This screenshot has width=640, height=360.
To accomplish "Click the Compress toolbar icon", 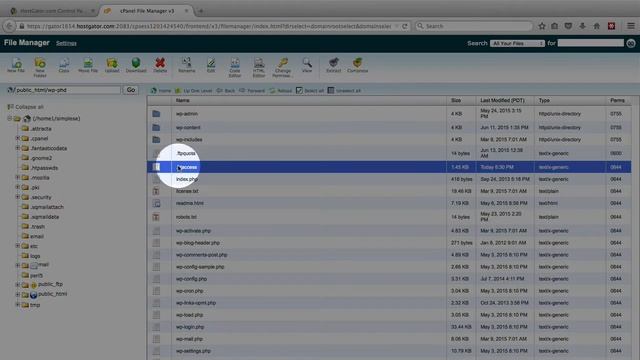I will (x=358, y=65).
